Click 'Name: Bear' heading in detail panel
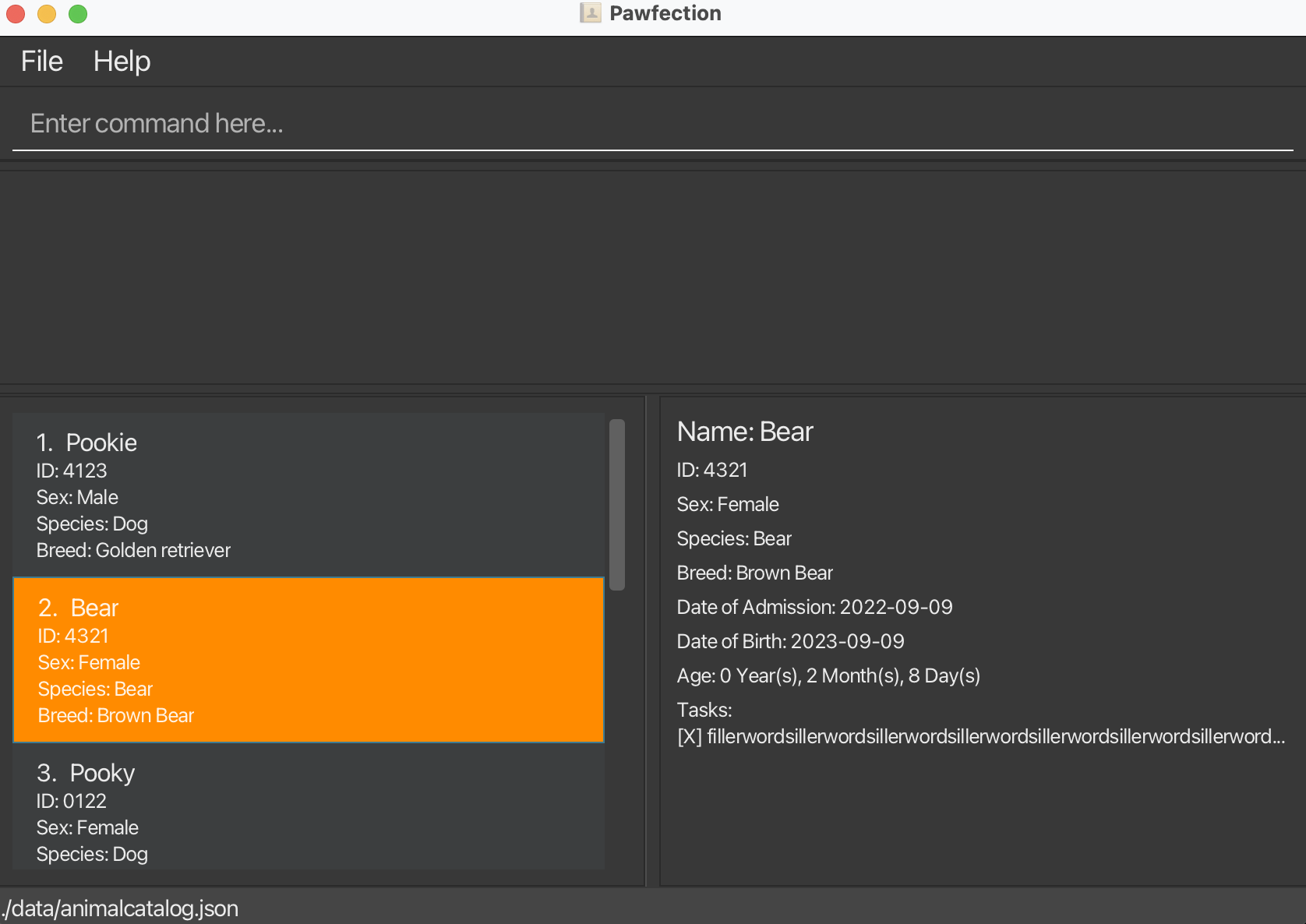 745,432
